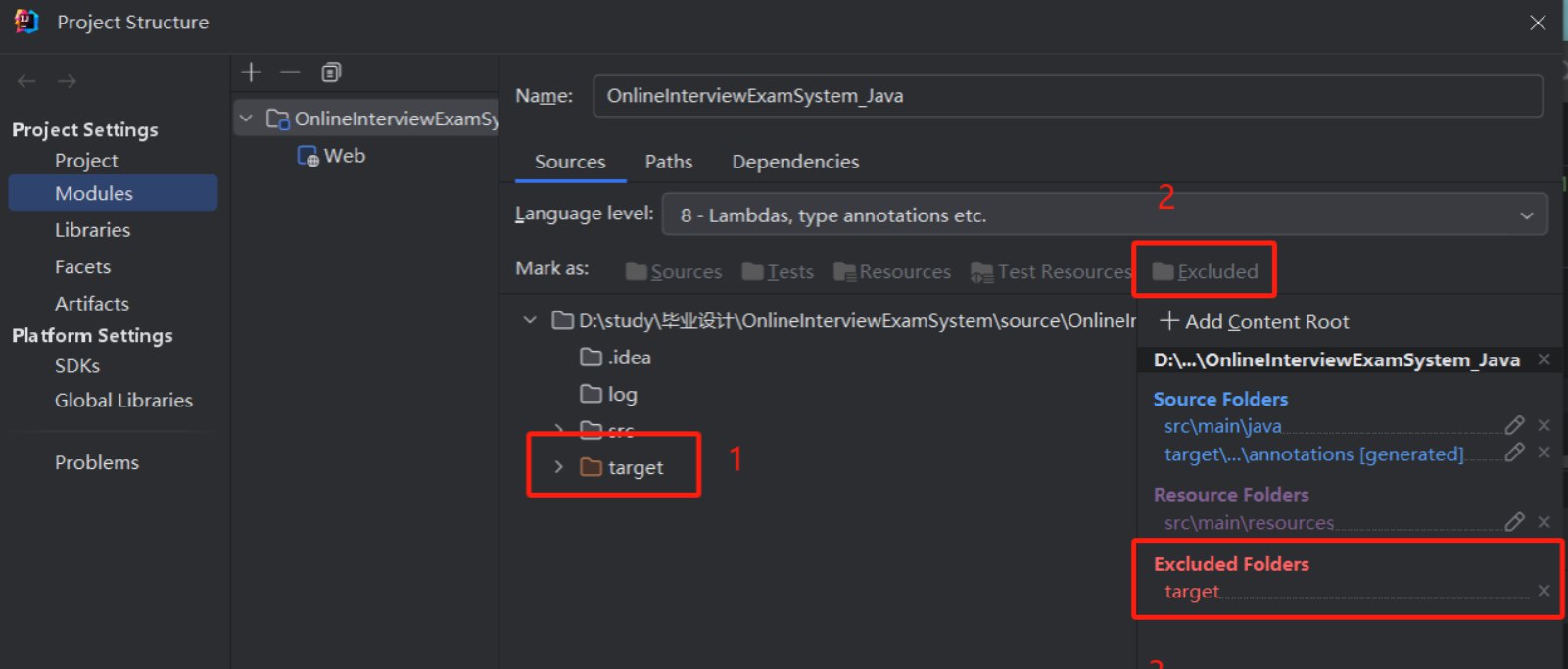Remove target from Excluded Folders
Screen dimensions: 1568x669
click(x=1544, y=591)
